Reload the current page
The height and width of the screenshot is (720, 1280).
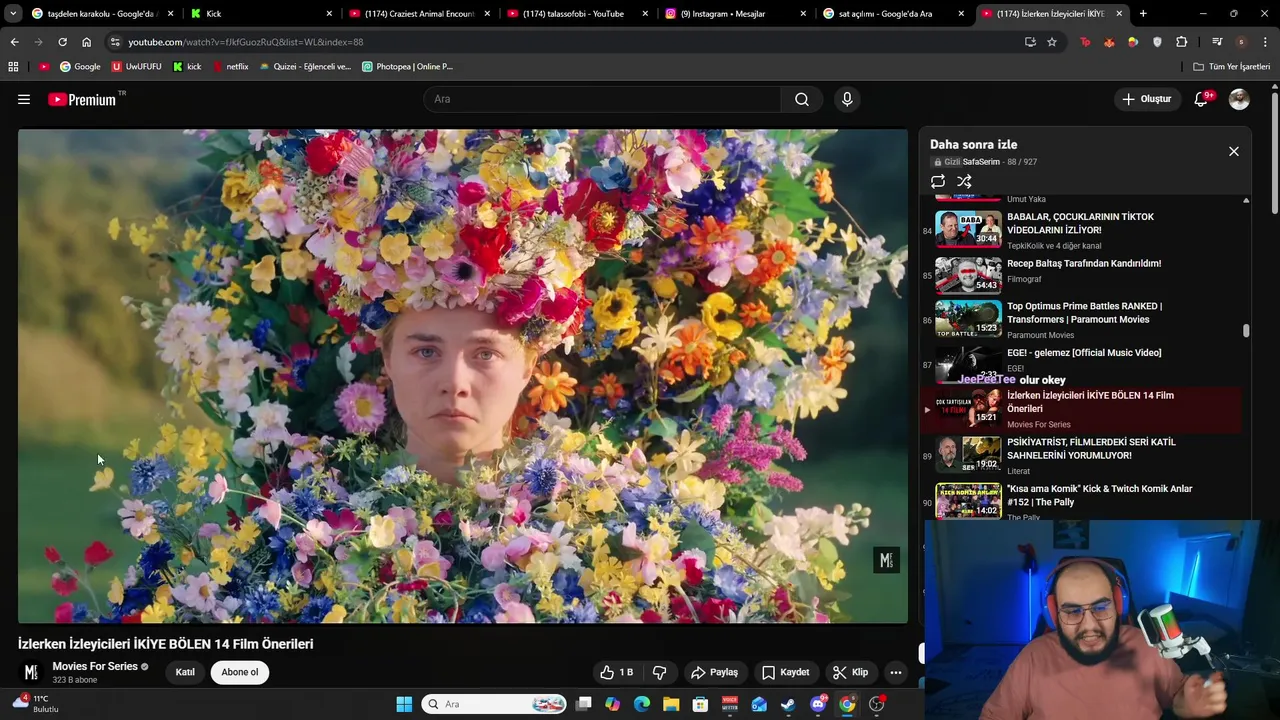62,42
